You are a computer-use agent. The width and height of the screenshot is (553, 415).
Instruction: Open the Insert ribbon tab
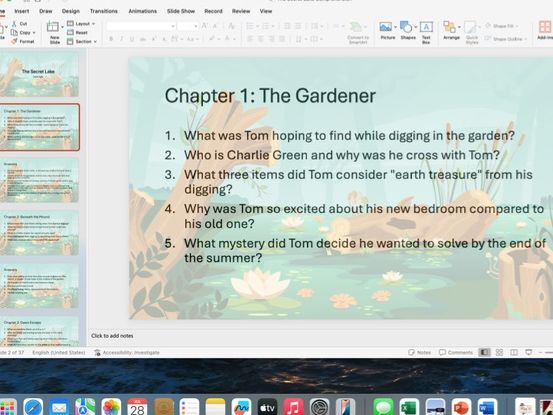[22, 11]
